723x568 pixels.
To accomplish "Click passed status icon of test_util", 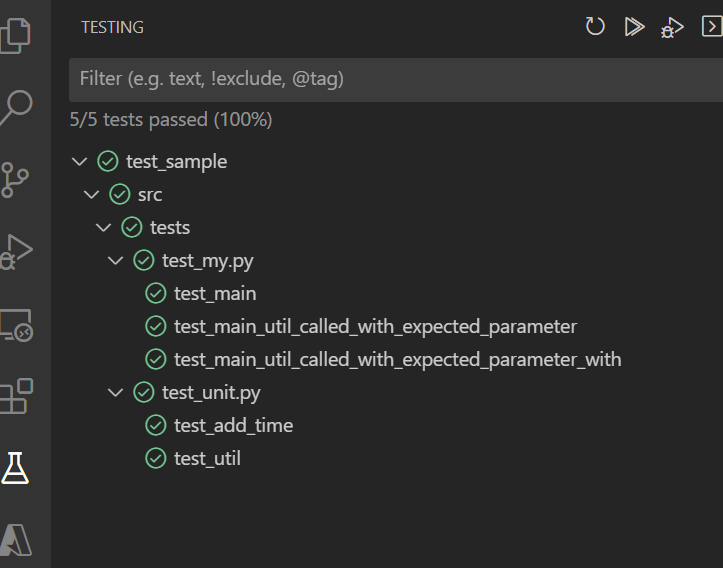I will point(156,458).
